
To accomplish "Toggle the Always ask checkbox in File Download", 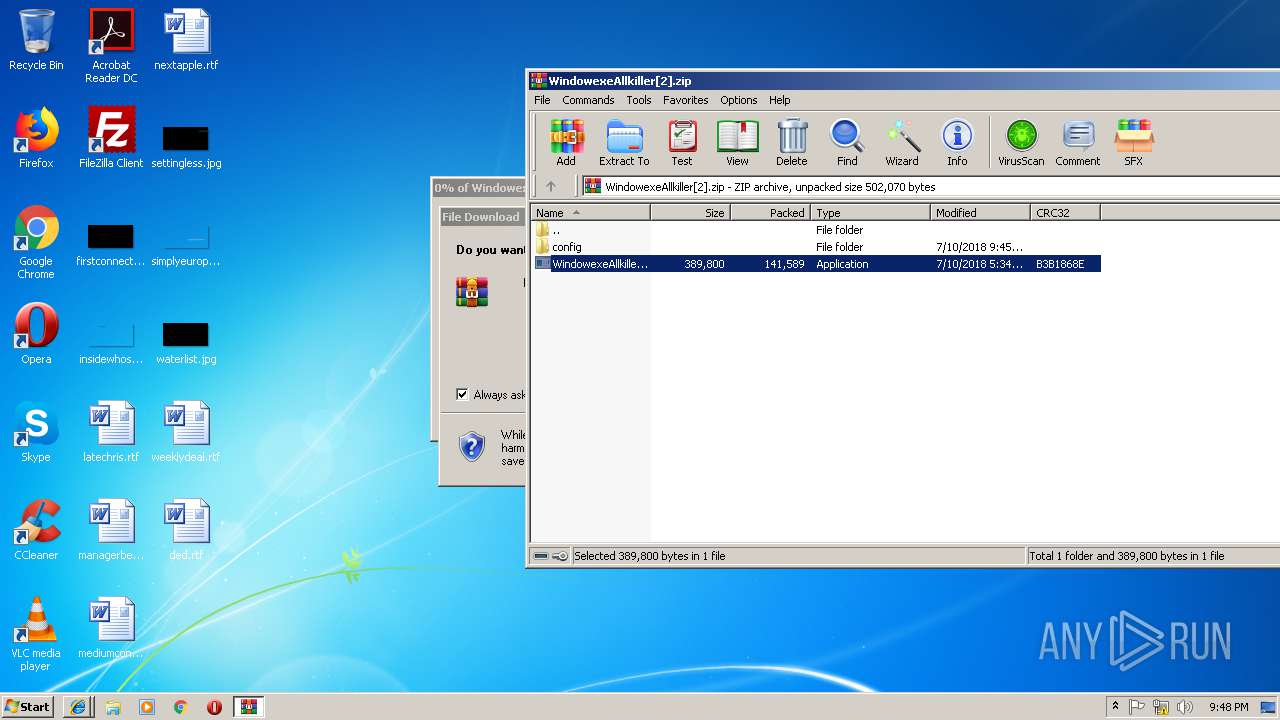I will [x=462, y=394].
